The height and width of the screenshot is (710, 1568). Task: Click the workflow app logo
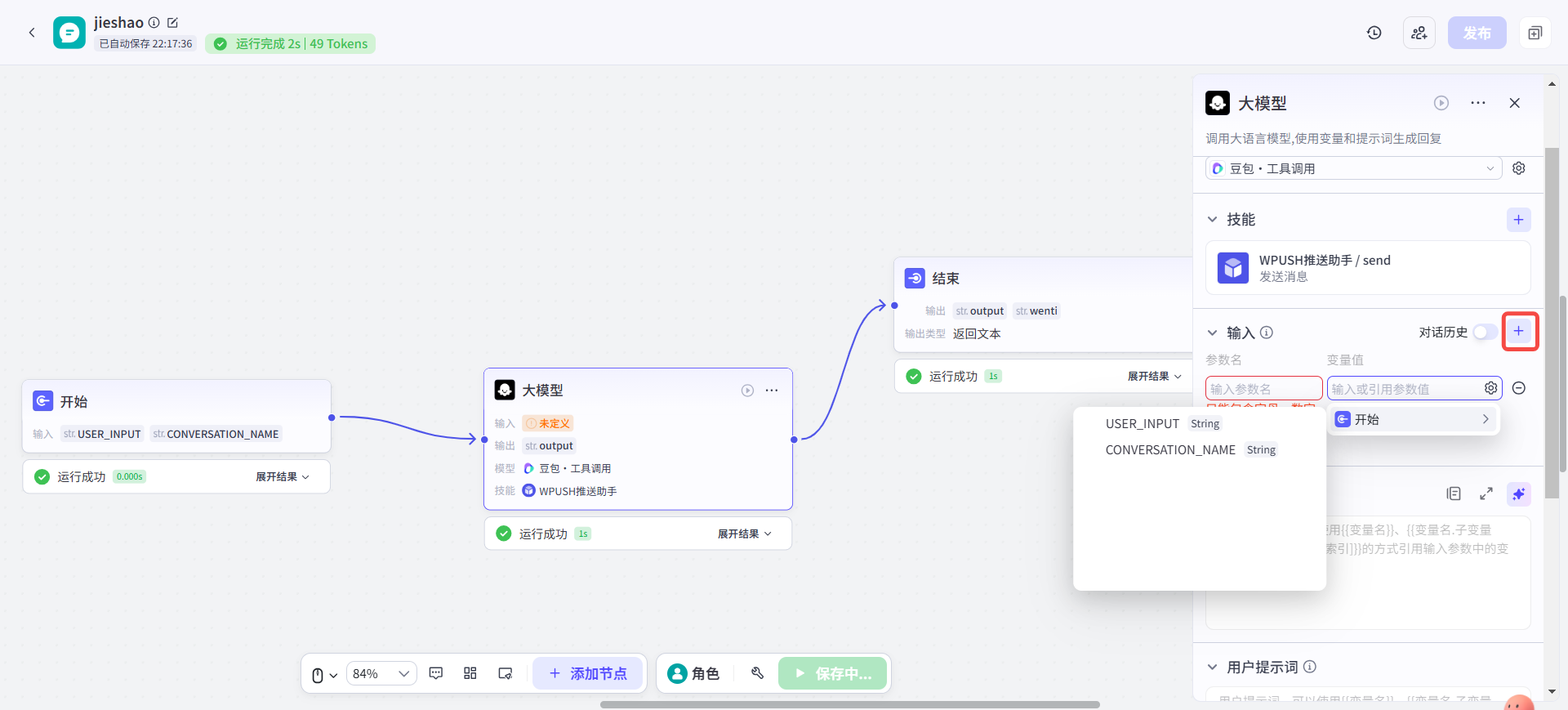(69, 33)
